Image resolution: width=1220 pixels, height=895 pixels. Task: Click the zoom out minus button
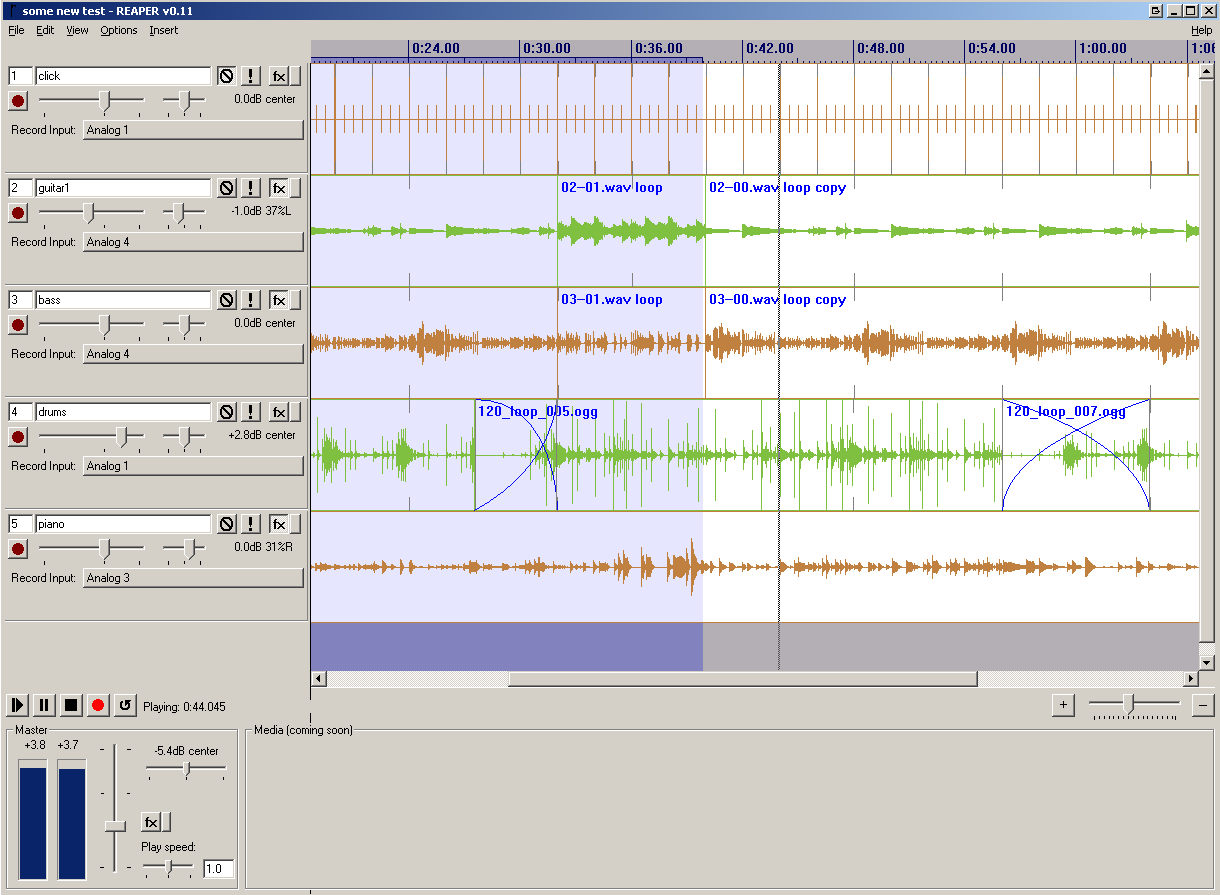click(x=1203, y=705)
